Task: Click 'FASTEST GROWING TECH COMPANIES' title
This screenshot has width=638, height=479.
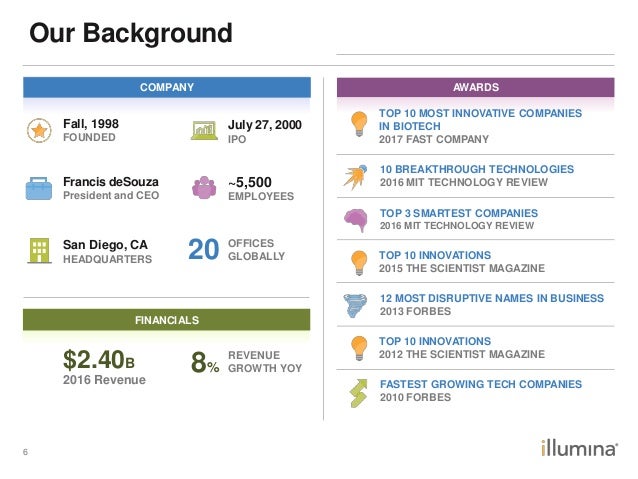Action: (481, 384)
